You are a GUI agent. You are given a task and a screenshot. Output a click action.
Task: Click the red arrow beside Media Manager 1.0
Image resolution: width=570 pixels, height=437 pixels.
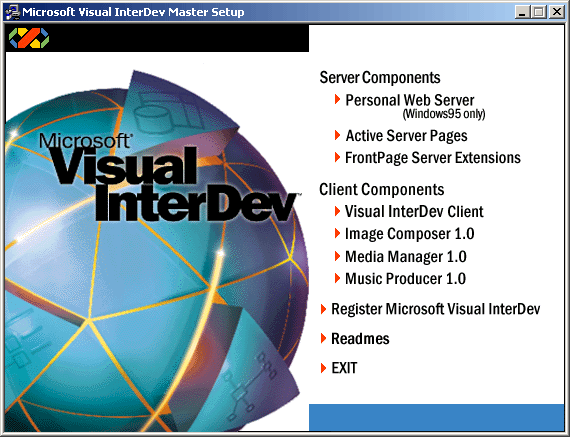click(337, 256)
